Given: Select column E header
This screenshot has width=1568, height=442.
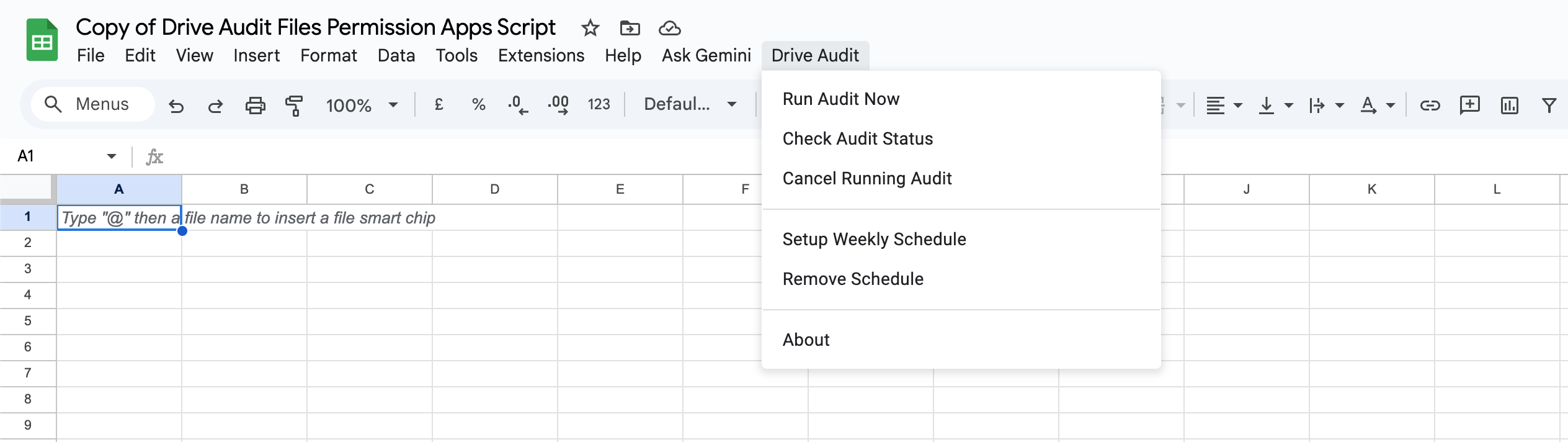Looking at the screenshot, I should coord(620,189).
